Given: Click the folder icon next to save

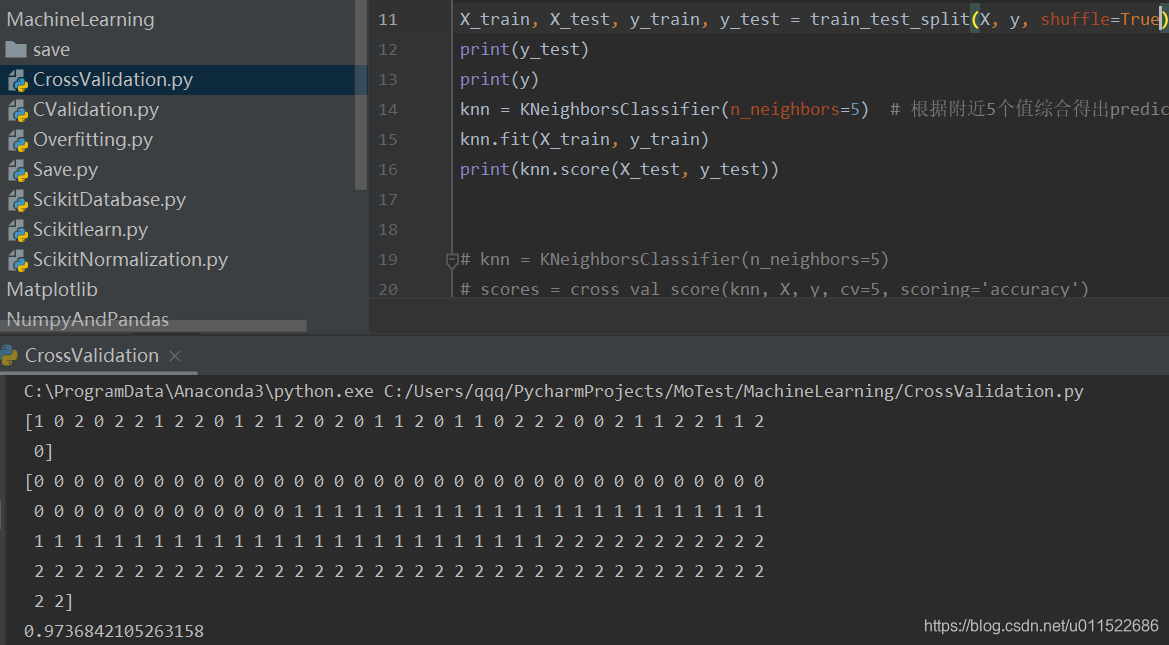Looking at the screenshot, I should pos(15,49).
